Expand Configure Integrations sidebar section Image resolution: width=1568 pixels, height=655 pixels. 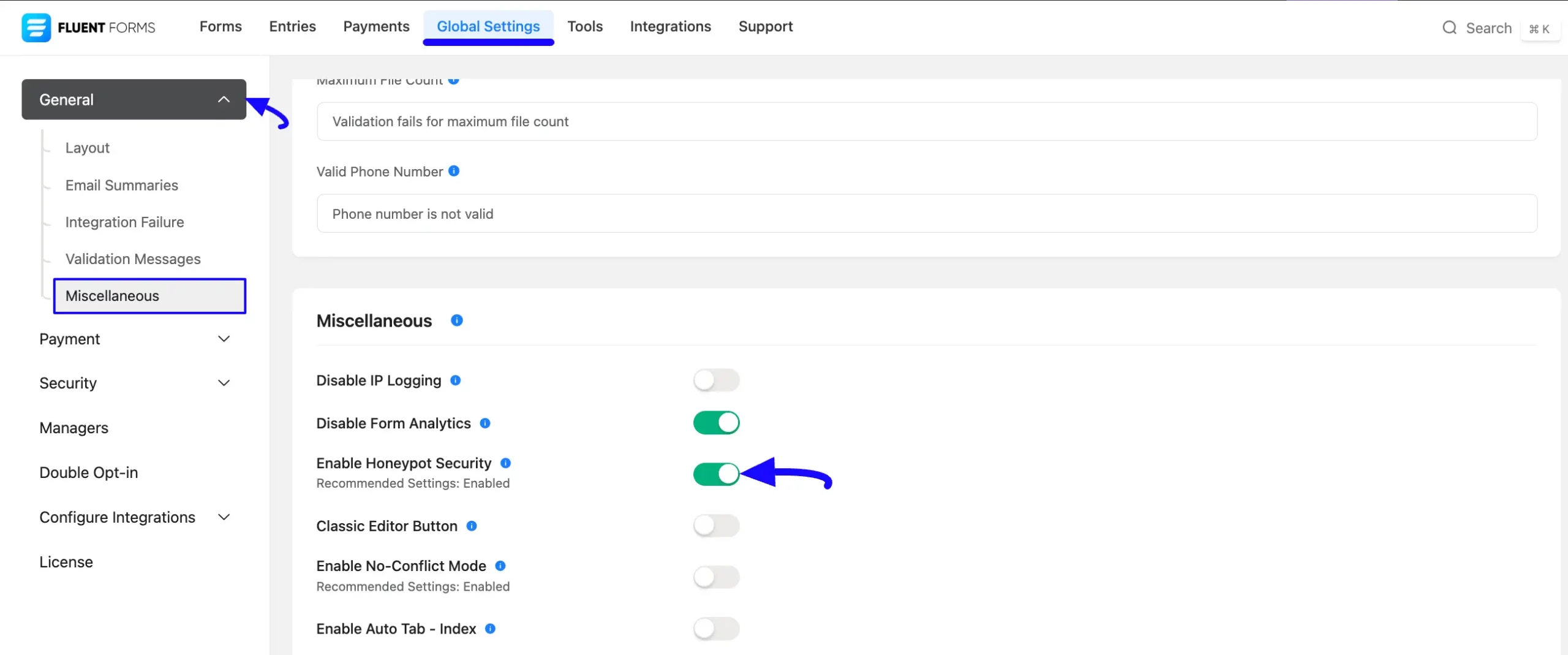tap(134, 517)
